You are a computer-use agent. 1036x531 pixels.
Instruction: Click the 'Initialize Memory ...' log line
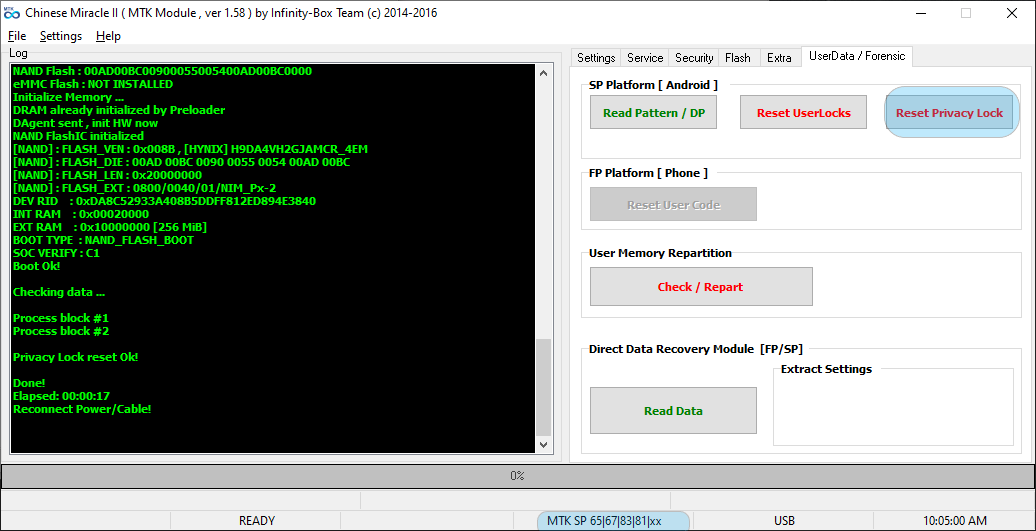tap(69, 97)
